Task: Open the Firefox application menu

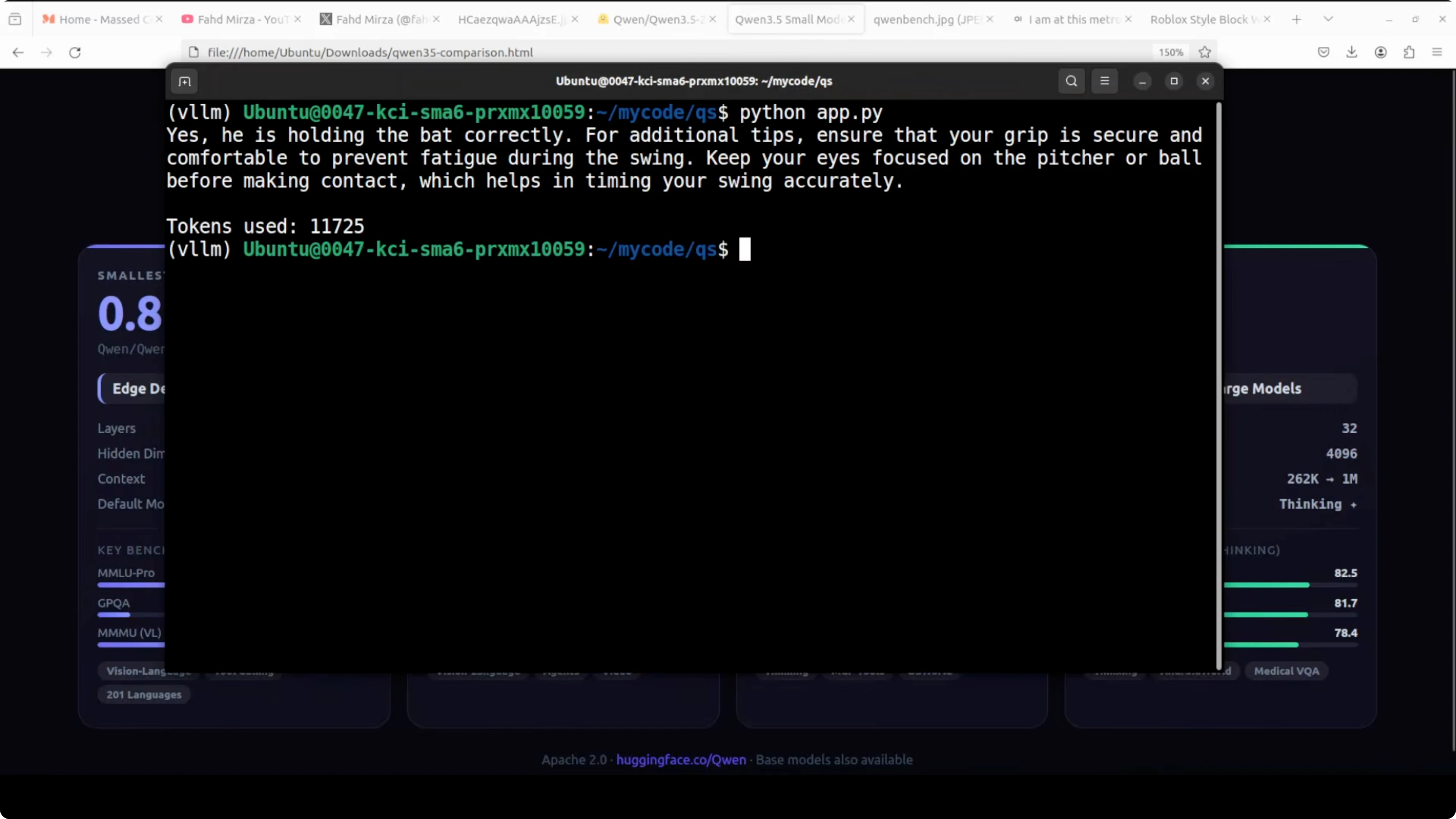Action: point(1437,52)
